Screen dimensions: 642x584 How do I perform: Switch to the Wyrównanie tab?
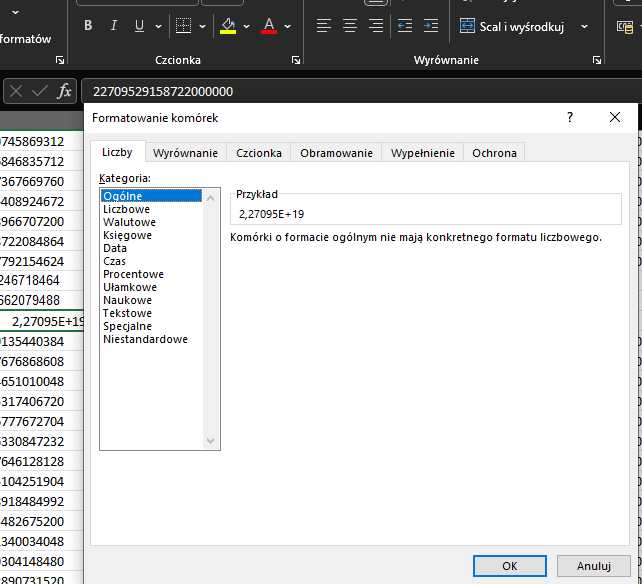(x=185, y=153)
